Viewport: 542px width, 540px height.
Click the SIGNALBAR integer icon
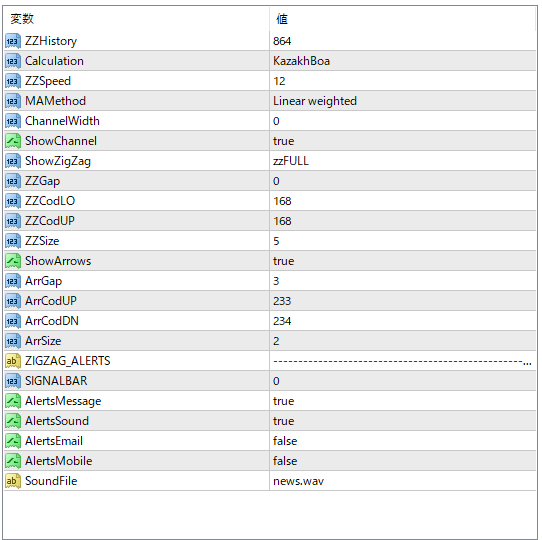pos(13,381)
